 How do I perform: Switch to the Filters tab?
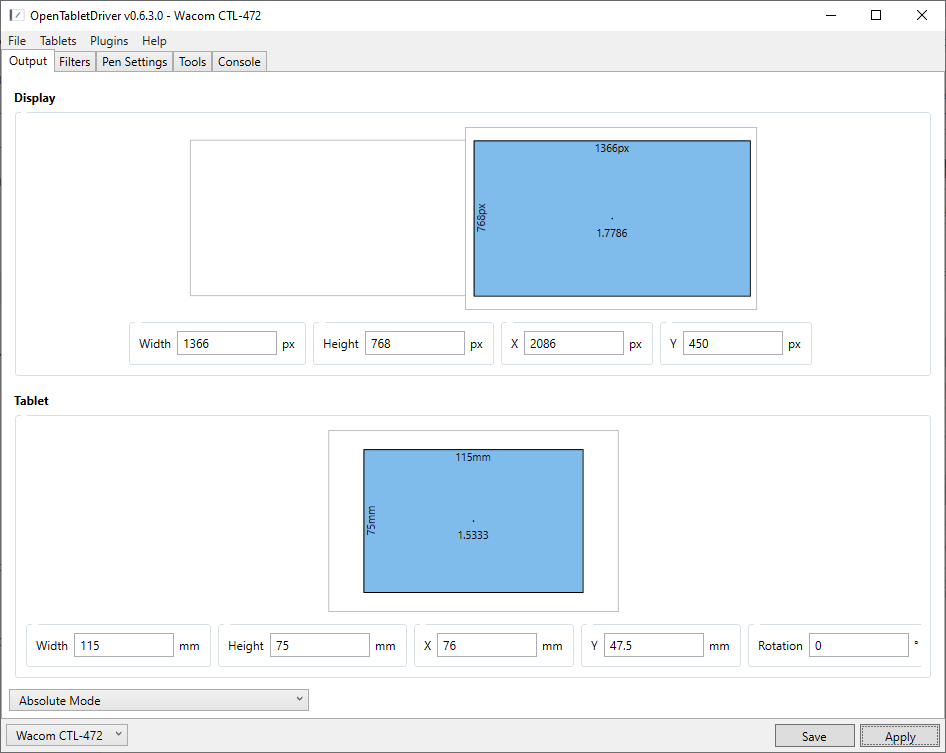click(x=75, y=62)
